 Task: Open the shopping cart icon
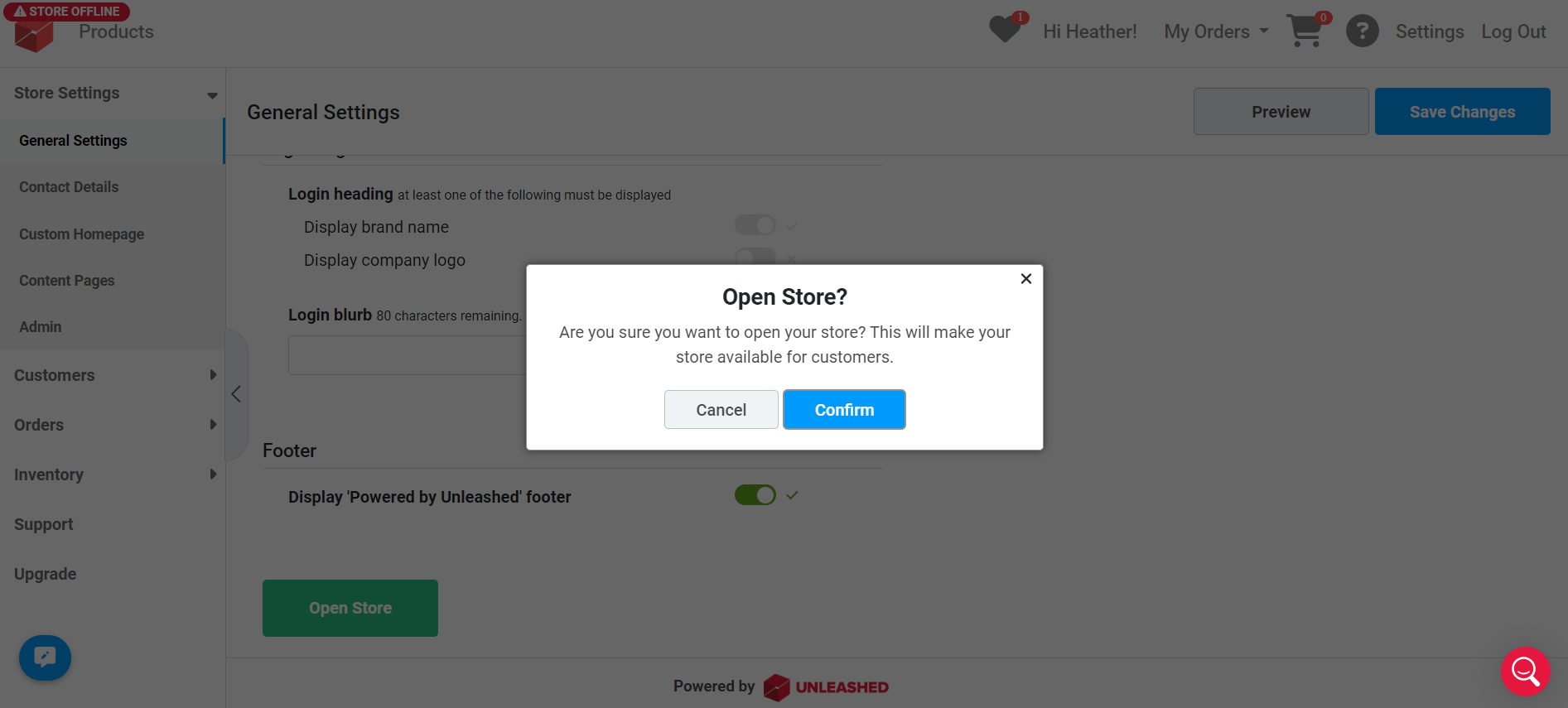[1306, 31]
